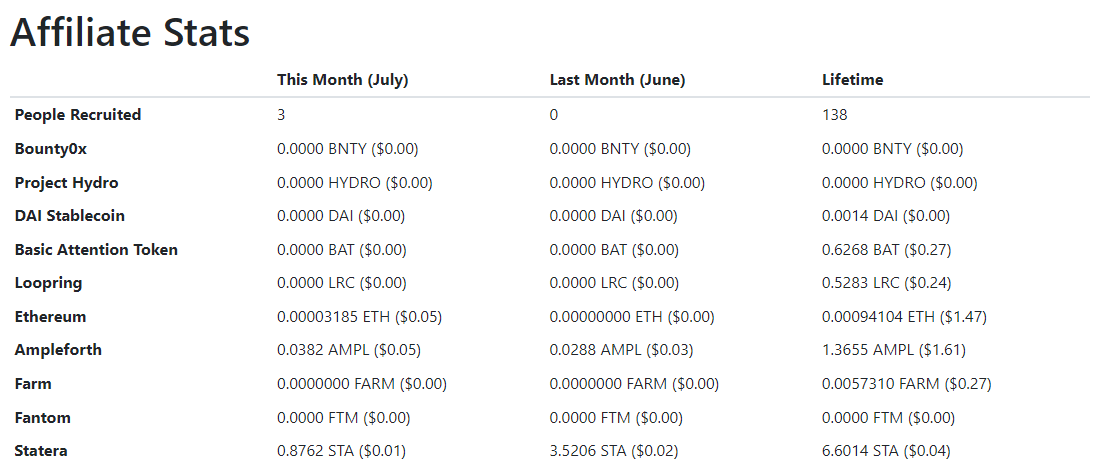
Task: Click the Statera row label
Action: coord(41,451)
